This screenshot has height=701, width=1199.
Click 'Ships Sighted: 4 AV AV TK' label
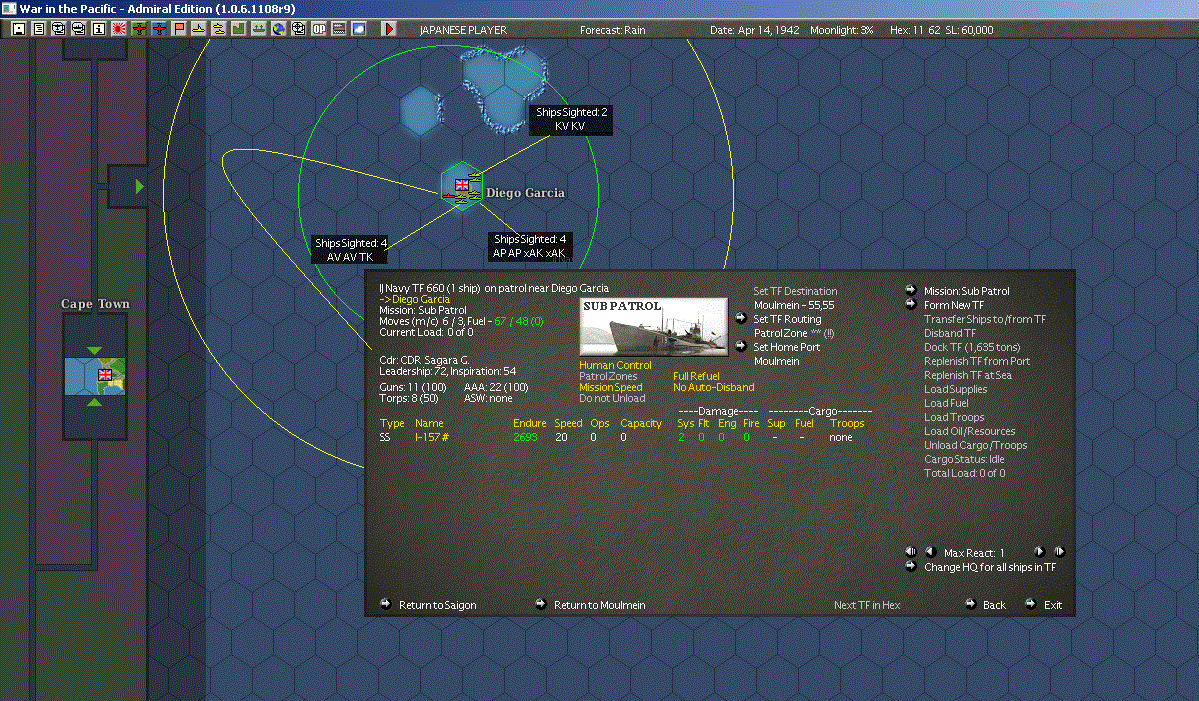pyautogui.click(x=350, y=250)
